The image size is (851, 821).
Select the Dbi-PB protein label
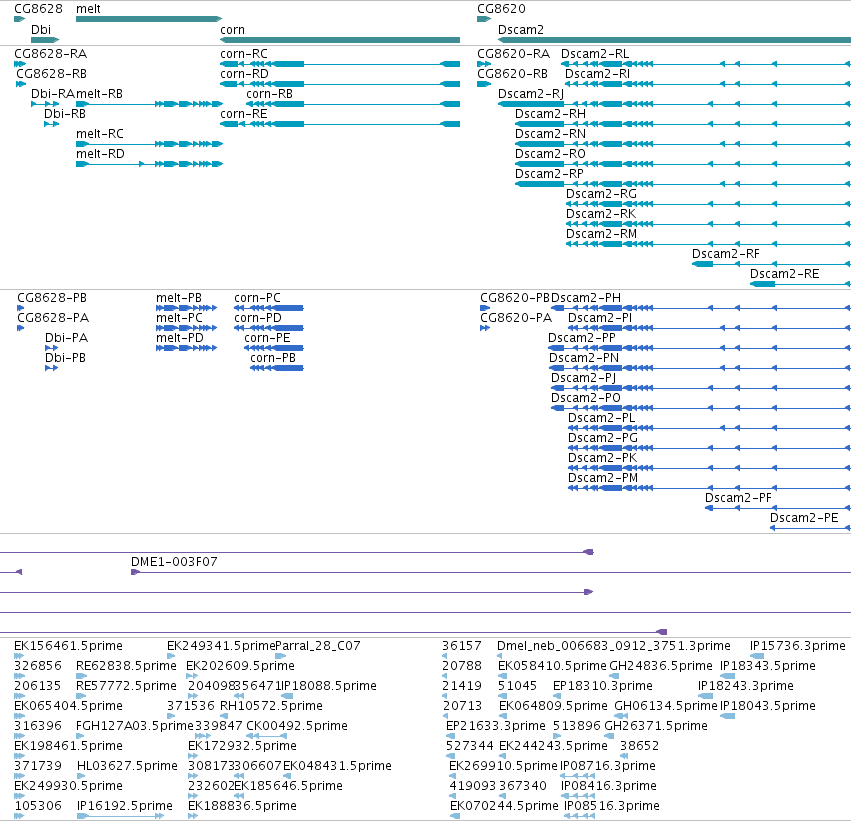click(x=65, y=359)
